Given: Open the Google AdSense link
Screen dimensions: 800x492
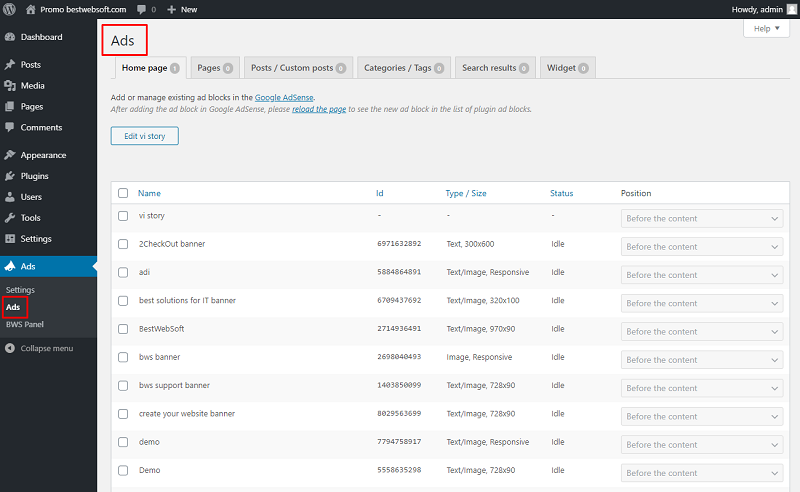Looking at the screenshot, I should (284, 97).
